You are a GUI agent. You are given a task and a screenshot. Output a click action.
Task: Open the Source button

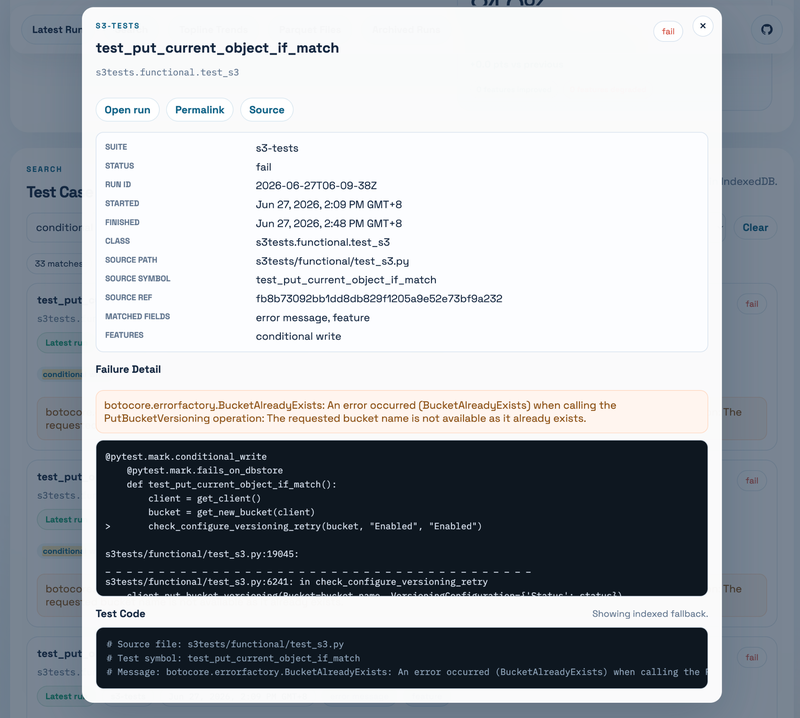pyautogui.click(x=266, y=110)
